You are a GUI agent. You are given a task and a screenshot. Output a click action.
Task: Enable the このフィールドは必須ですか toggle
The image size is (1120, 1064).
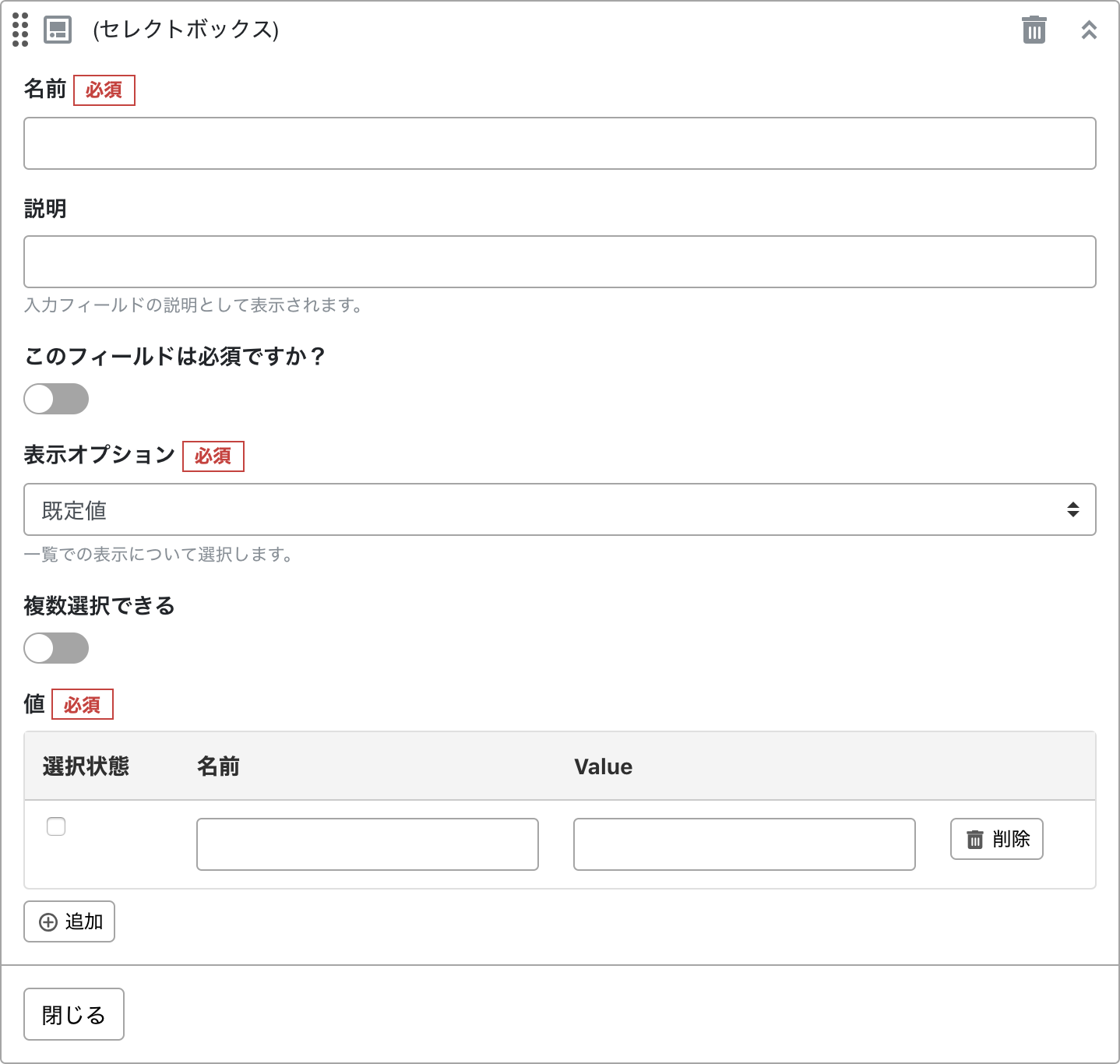(56, 399)
